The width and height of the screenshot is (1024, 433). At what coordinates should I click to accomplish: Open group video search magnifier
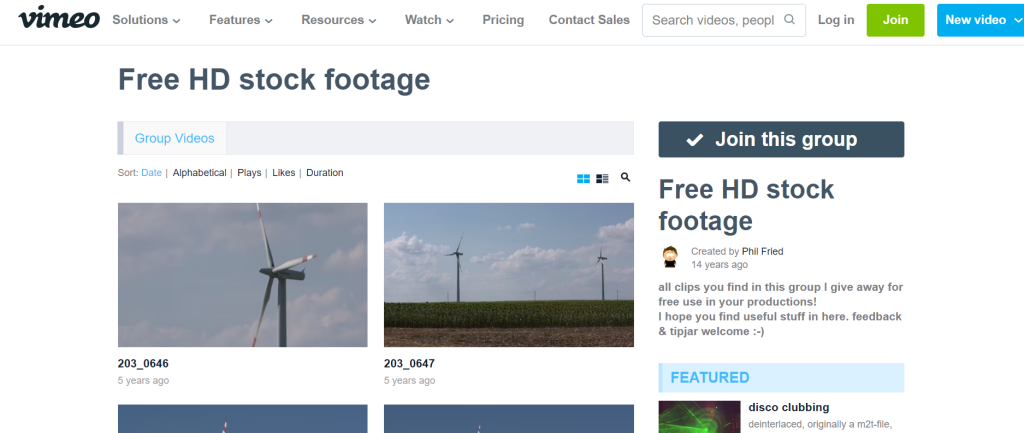(626, 177)
